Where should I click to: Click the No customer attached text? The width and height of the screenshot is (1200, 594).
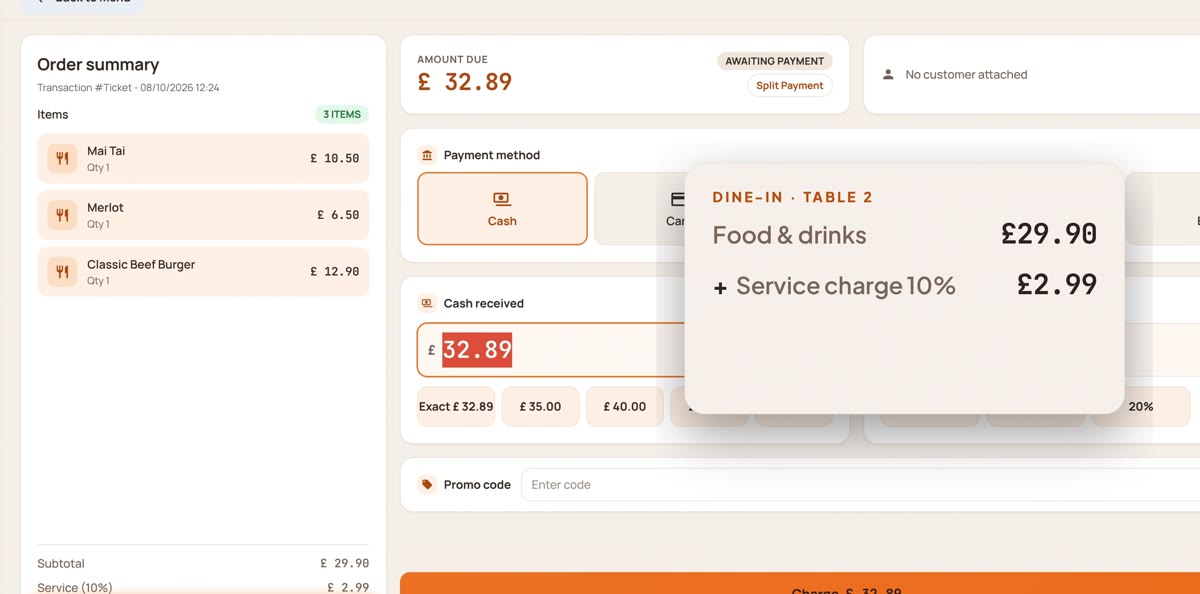point(966,75)
